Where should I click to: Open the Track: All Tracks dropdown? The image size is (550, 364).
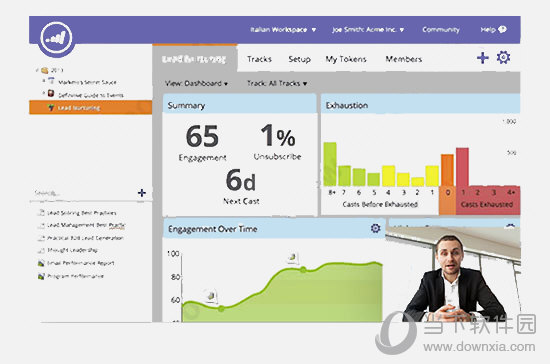pyautogui.click(x=277, y=83)
